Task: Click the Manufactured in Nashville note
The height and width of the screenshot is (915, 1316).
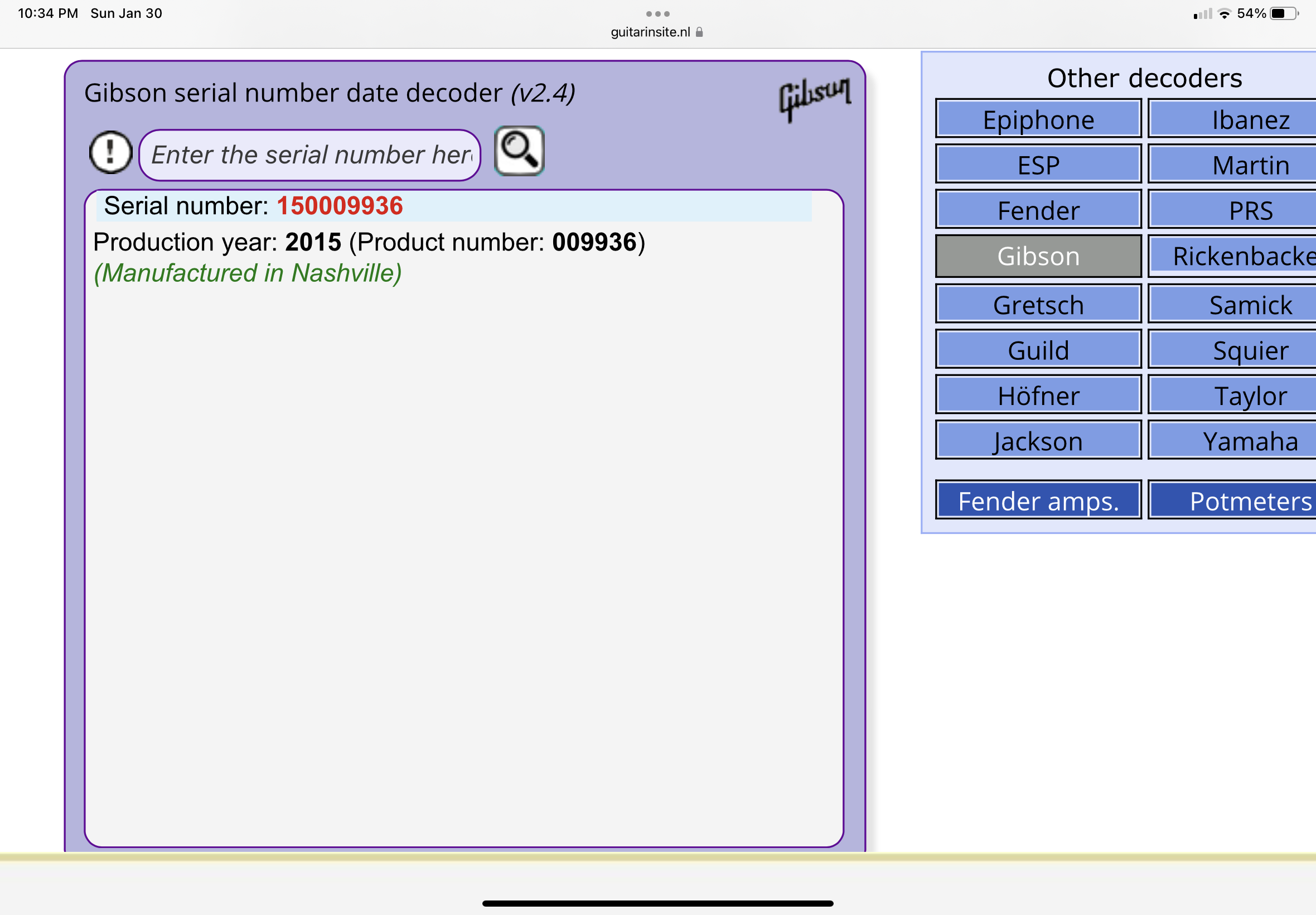Action: coord(248,273)
